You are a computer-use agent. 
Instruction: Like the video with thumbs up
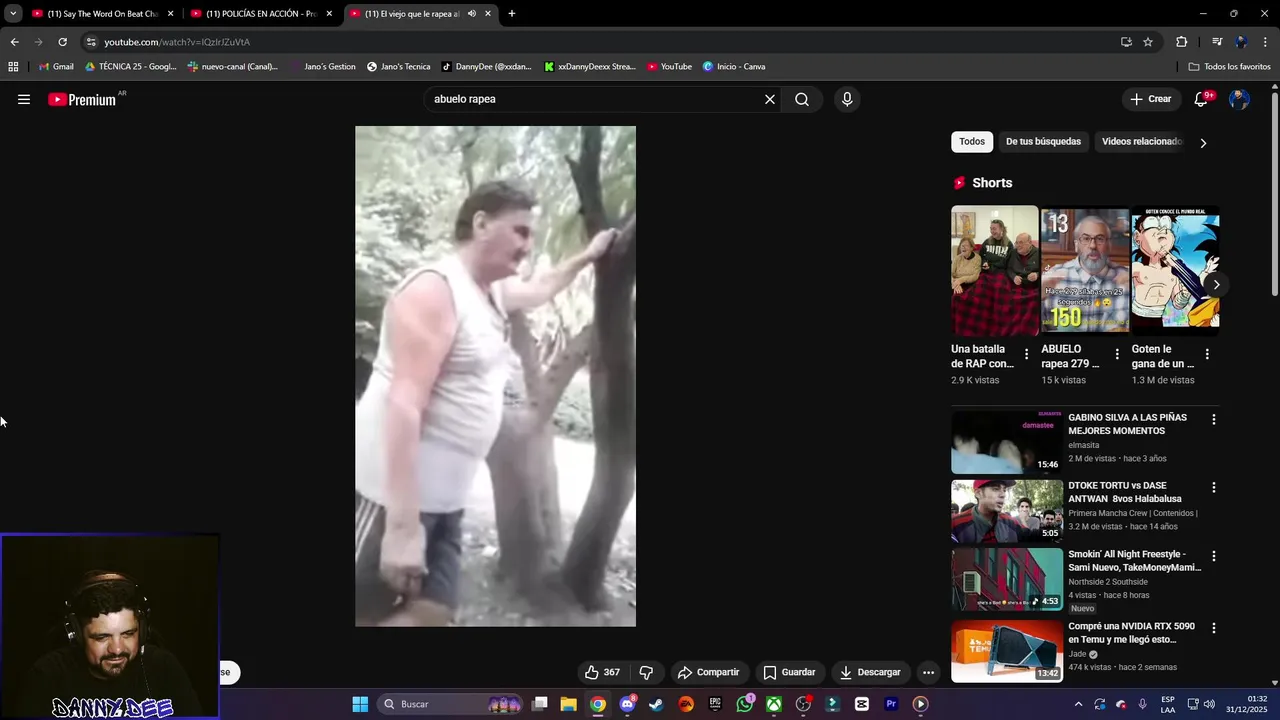(x=601, y=672)
